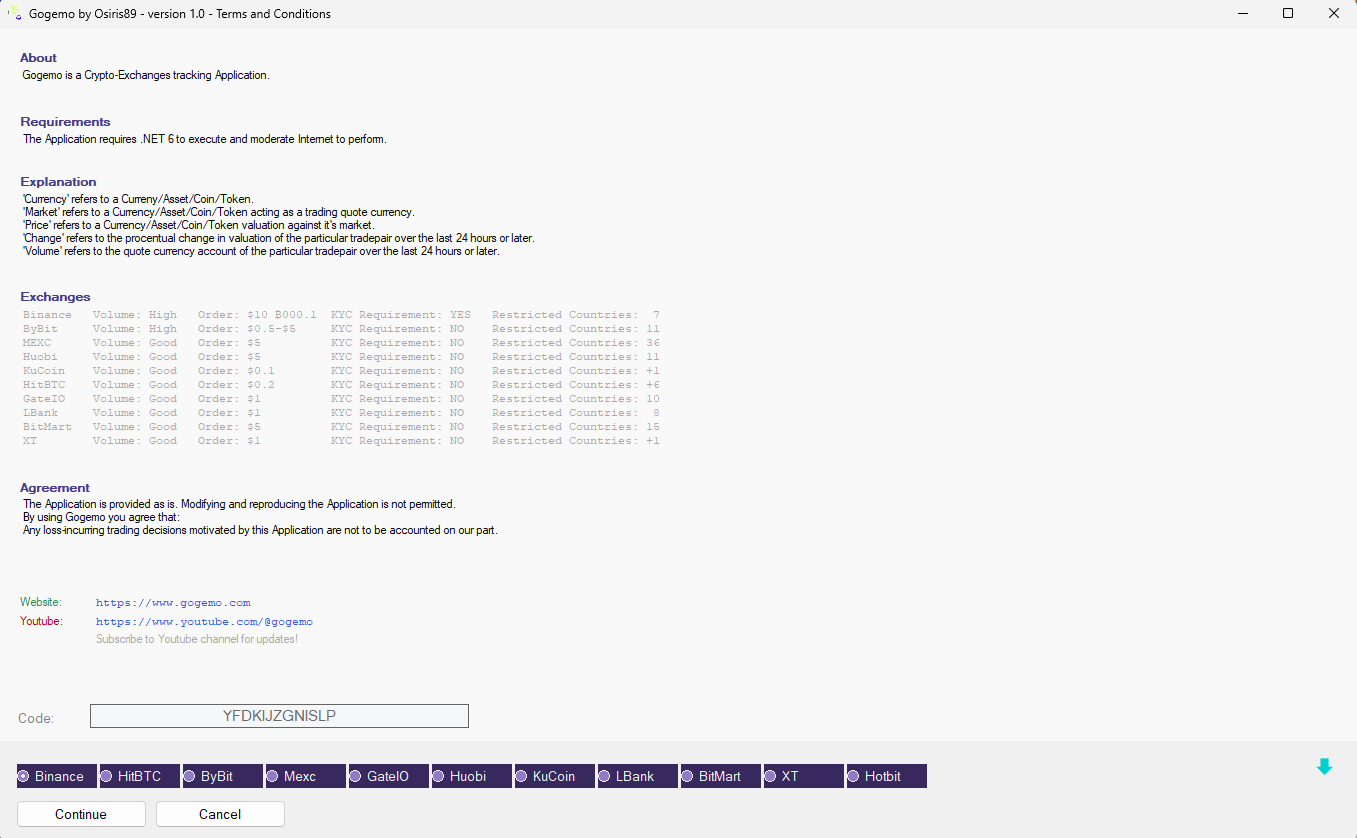Click the Agreement heading
Screen dimensions: 1357x838
pos(55,488)
